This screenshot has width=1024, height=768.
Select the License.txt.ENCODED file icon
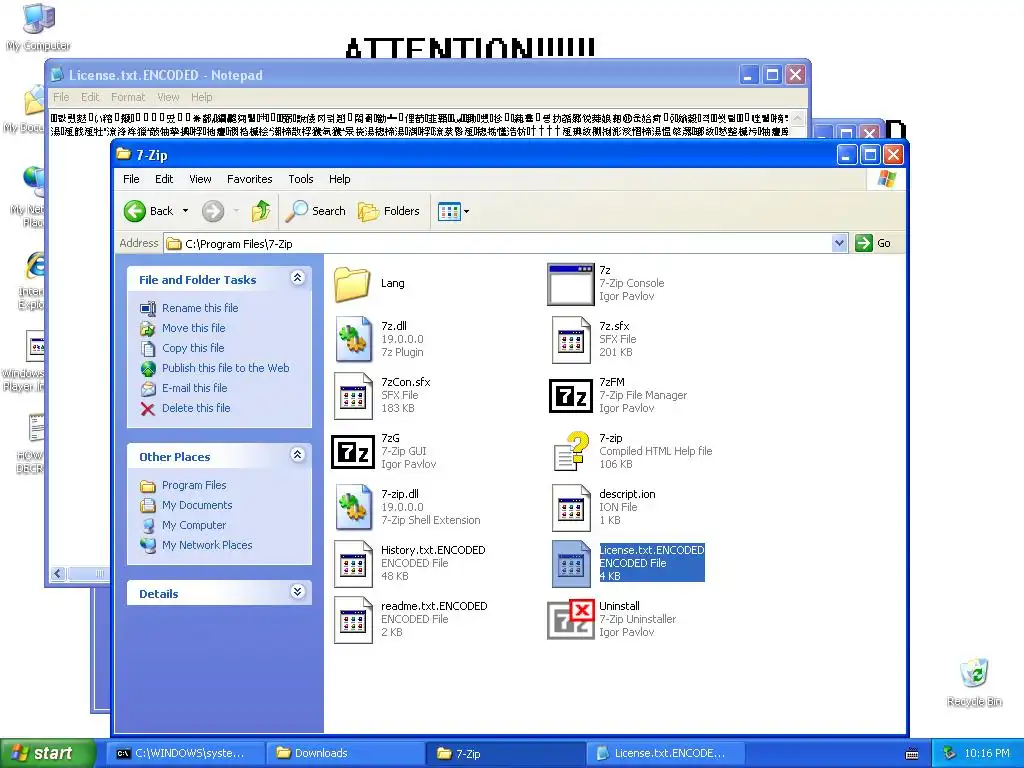coord(571,563)
